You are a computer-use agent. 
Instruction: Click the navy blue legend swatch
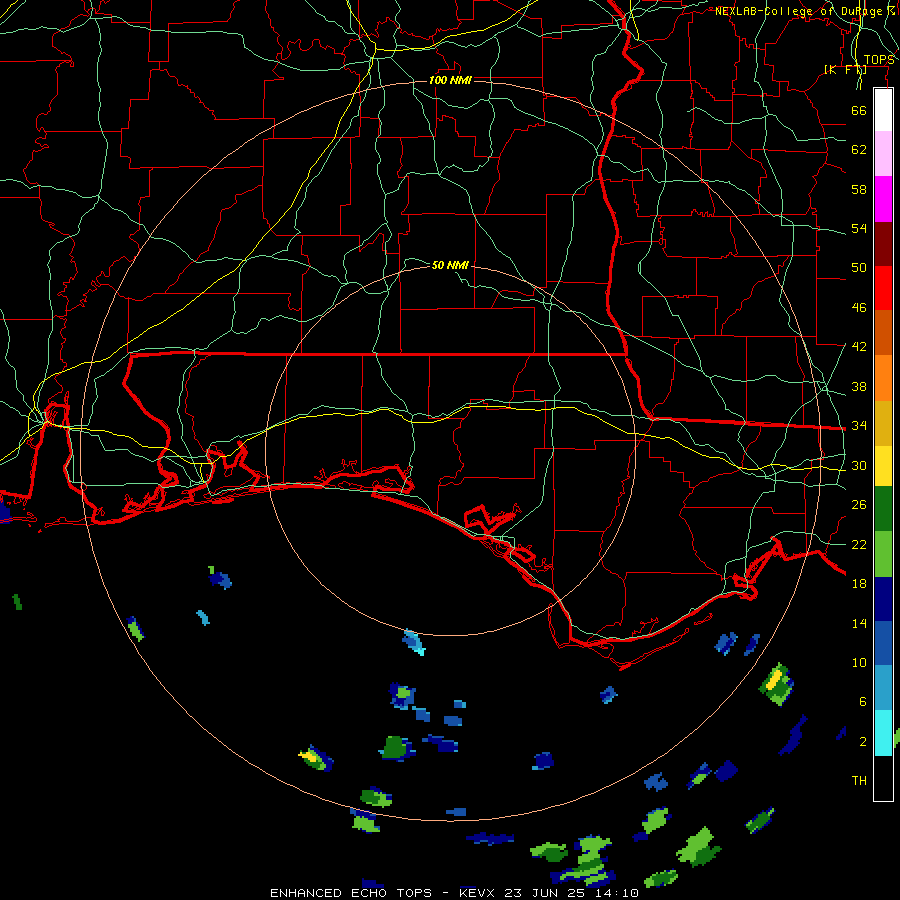click(883, 599)
